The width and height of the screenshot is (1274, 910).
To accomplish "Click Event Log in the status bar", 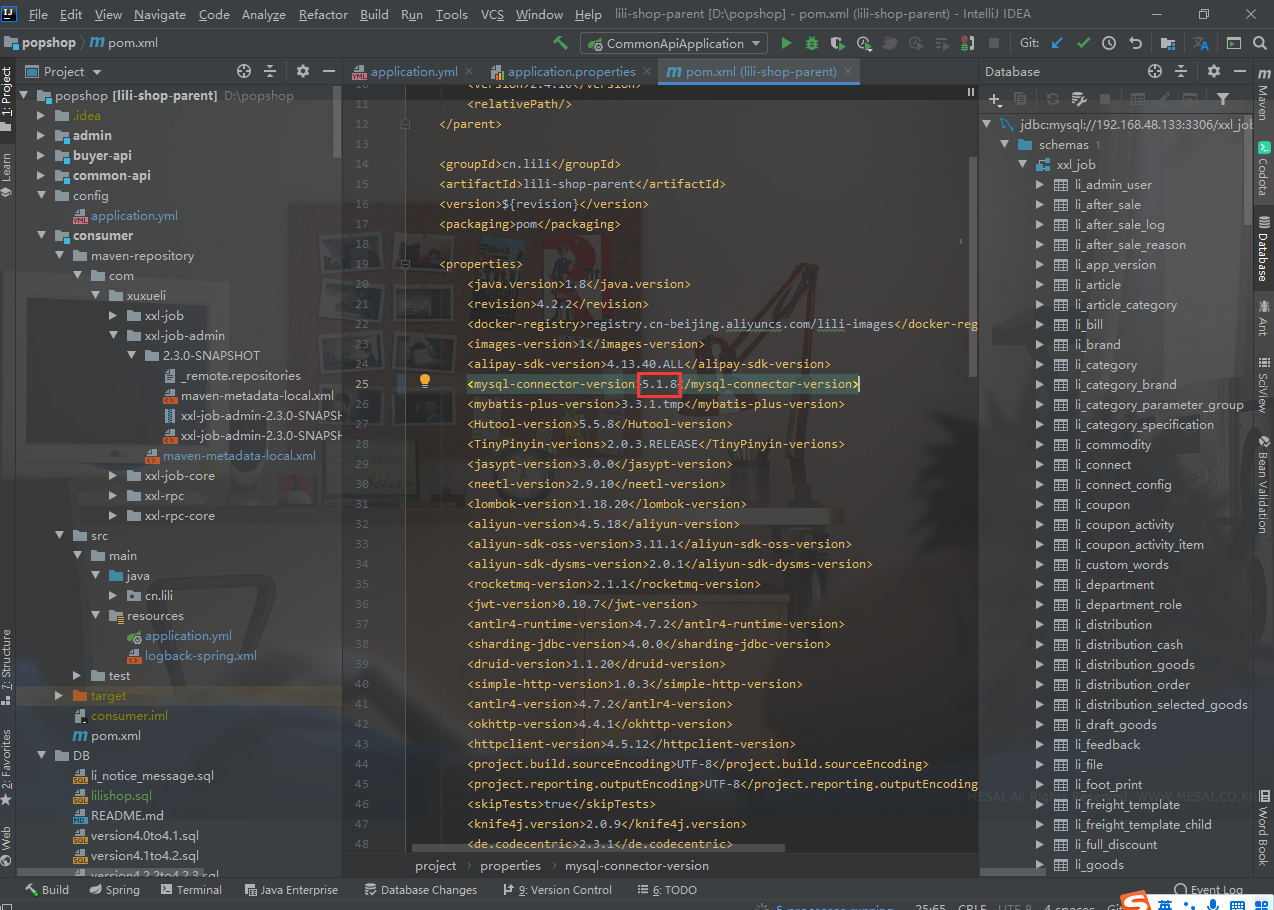I will click(x=1218, y=889).
